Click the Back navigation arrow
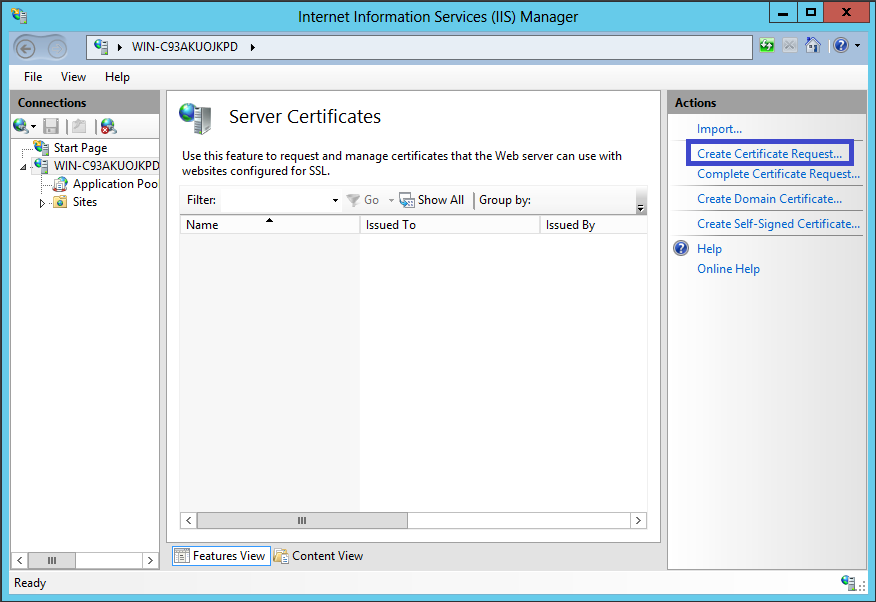The width and height of the screenshot is (876, 602). click(27, 48)
